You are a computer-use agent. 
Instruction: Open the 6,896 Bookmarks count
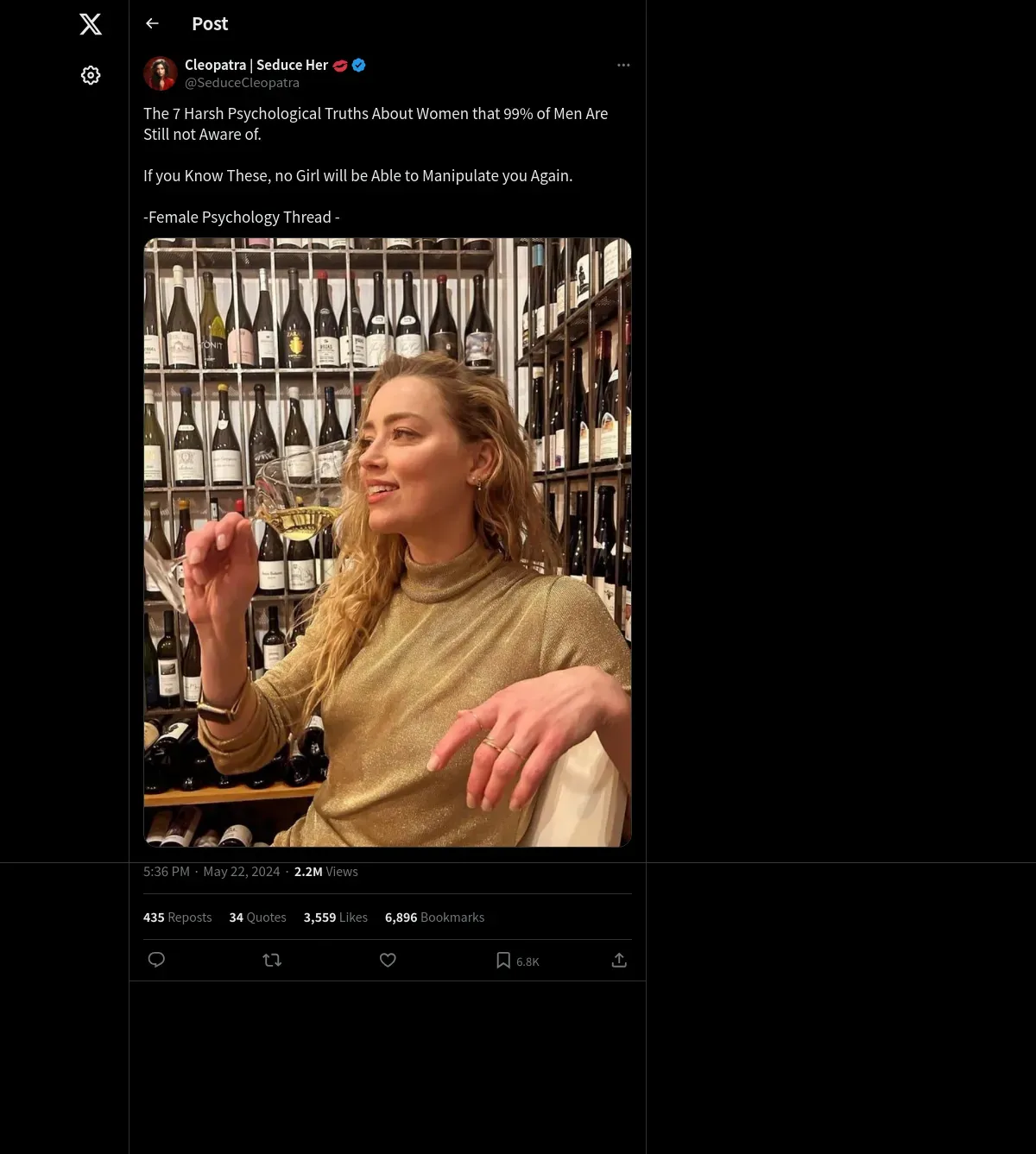coord(434,918)
